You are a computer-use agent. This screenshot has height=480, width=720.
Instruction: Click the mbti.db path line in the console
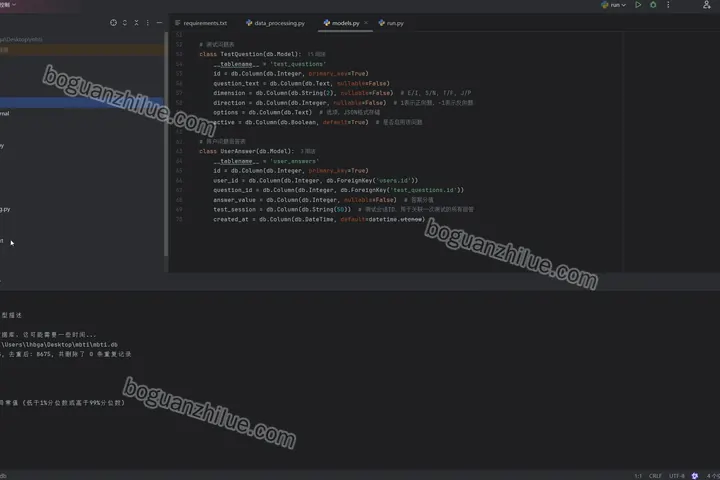59,344
